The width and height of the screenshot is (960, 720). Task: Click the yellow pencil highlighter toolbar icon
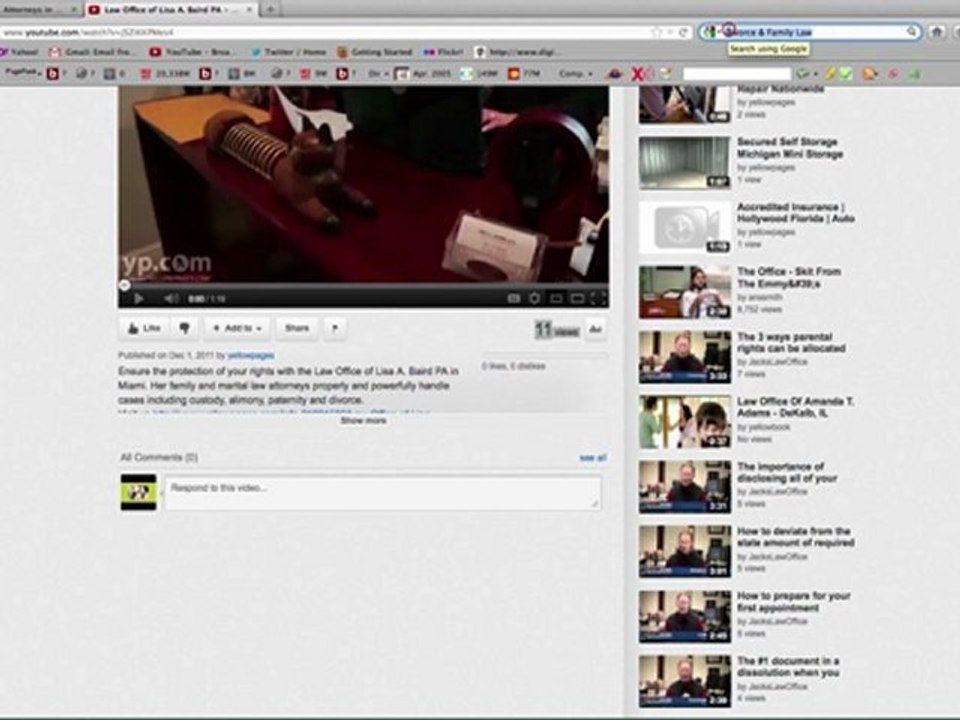coord(830,74)
